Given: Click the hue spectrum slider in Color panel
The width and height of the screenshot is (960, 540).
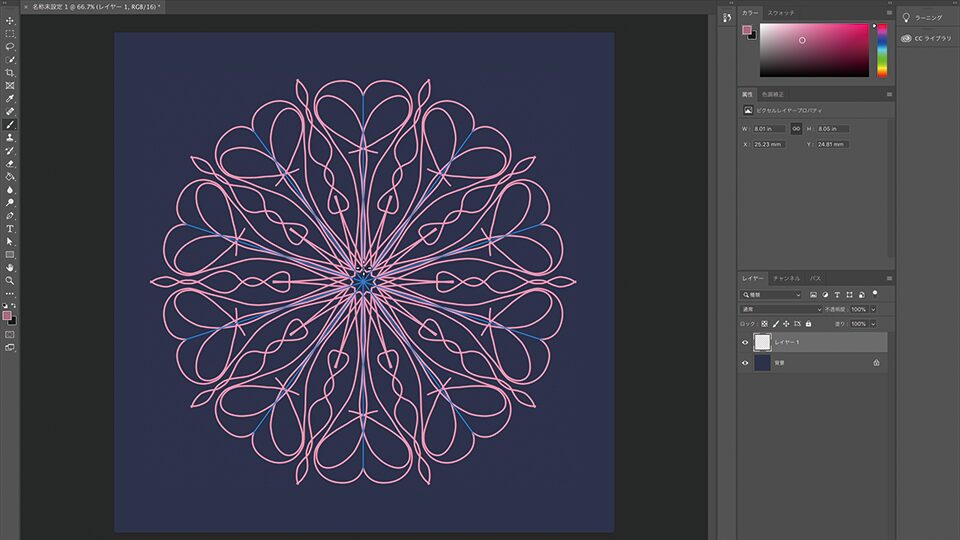Looking at the screenshot, I should click(x=882, y=50).
